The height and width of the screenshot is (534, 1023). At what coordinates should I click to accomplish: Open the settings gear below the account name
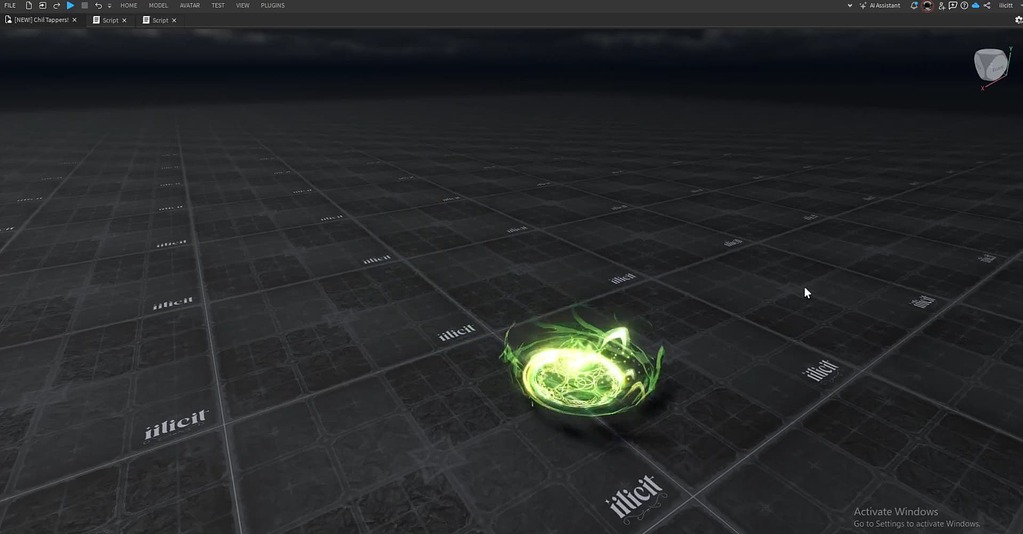click(1018, 20)
